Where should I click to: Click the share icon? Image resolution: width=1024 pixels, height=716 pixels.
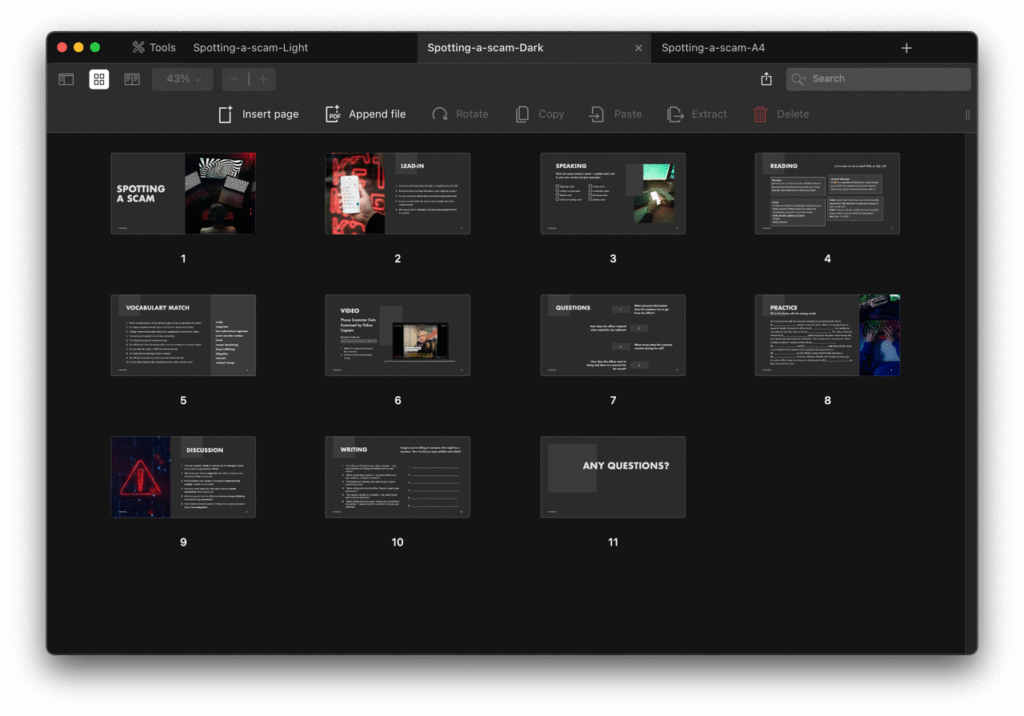[766, 79]
